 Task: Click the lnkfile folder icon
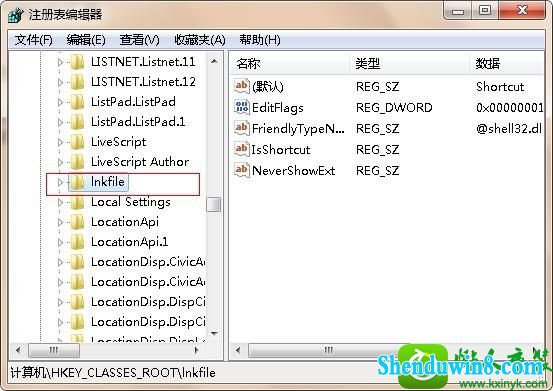tap(77, 182)
